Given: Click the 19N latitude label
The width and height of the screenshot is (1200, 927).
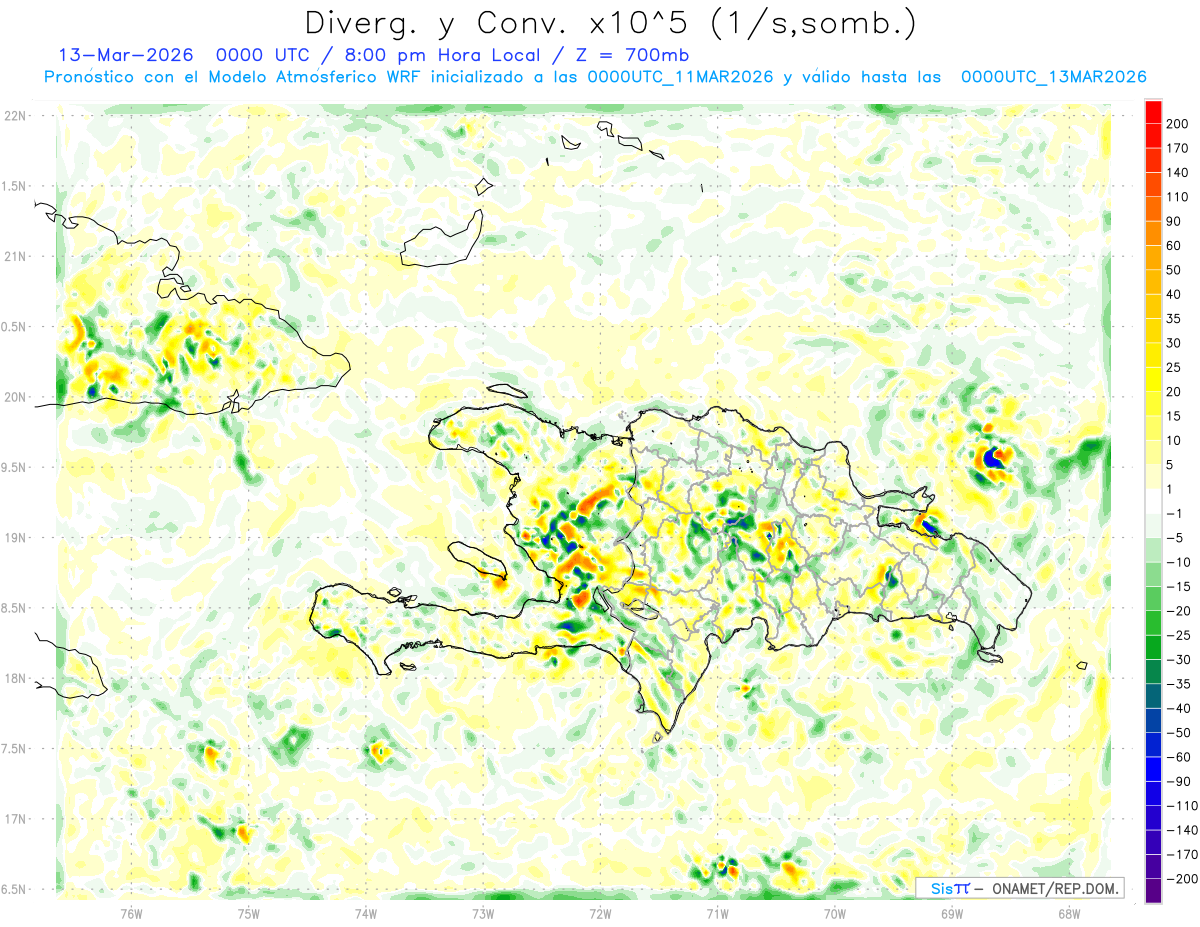Looking at the screenshot, I should tap(15, 538).
